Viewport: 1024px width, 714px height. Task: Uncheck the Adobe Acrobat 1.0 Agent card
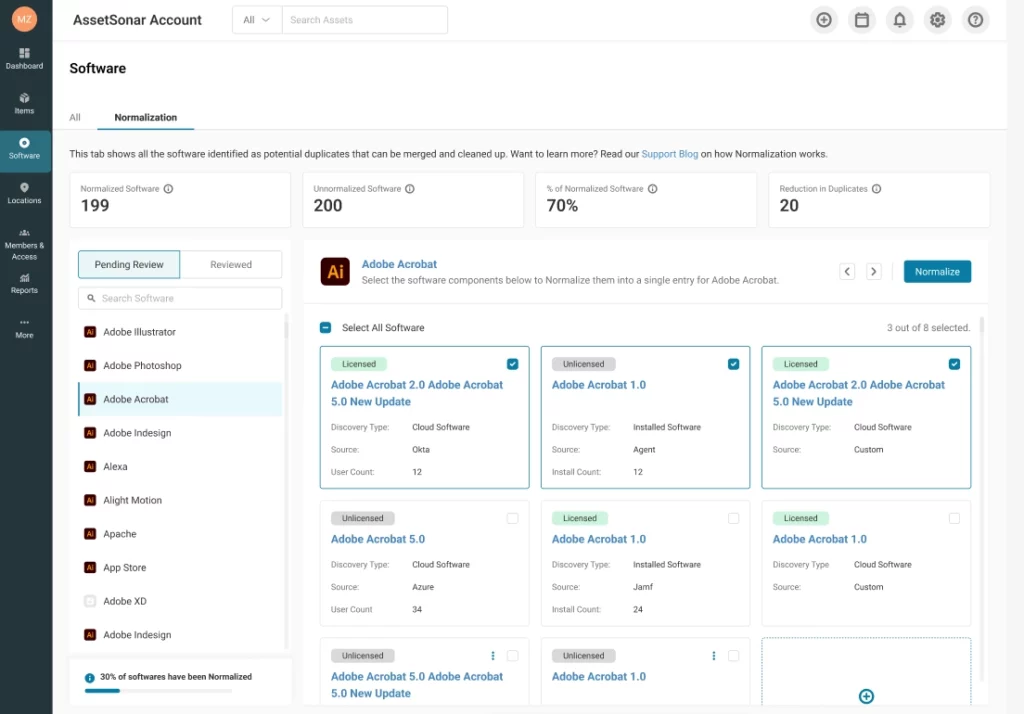pyautogui.click(x=733, y=364)
